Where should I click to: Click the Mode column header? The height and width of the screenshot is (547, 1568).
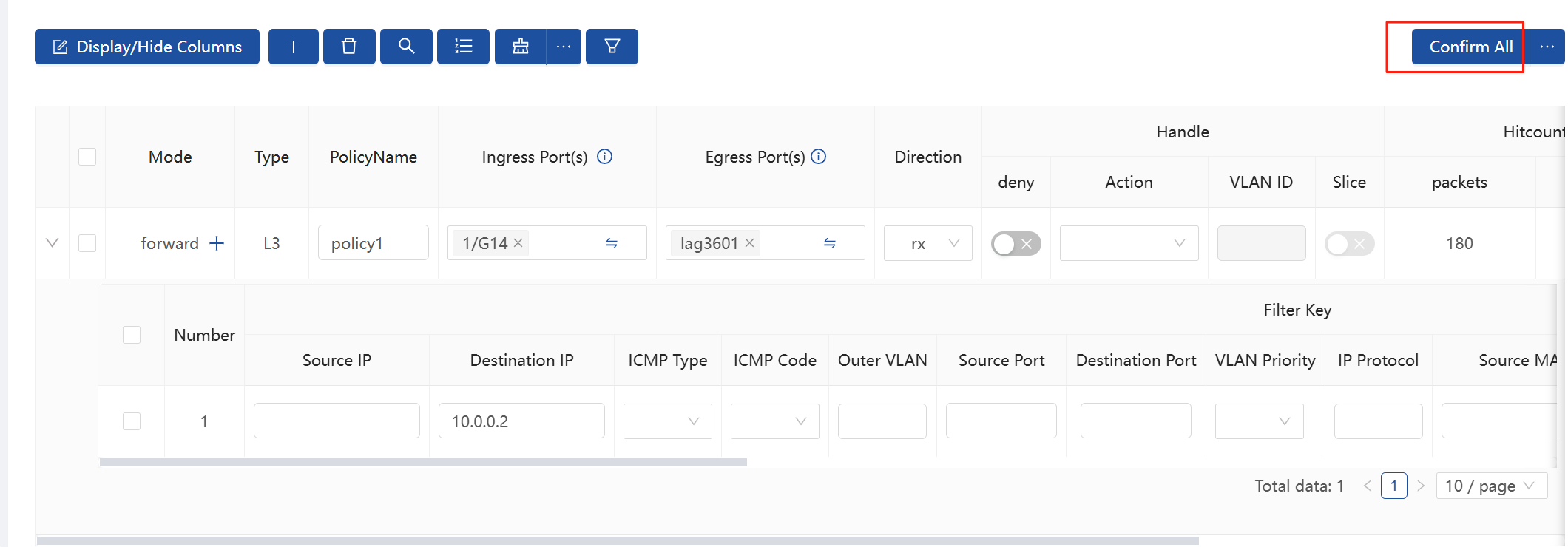coord(170,157)
